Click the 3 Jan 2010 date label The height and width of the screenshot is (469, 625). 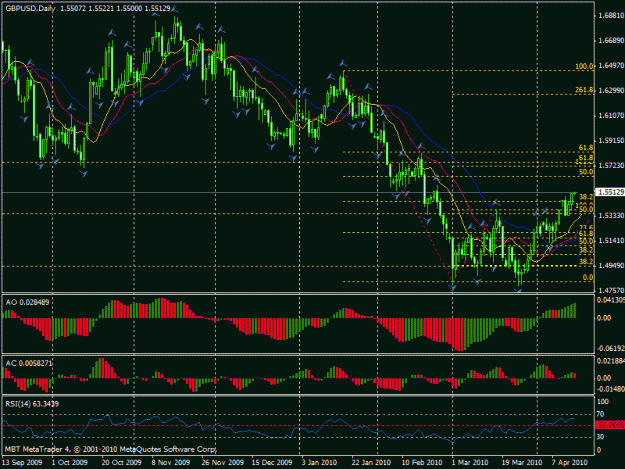click(x=319, y=462)
